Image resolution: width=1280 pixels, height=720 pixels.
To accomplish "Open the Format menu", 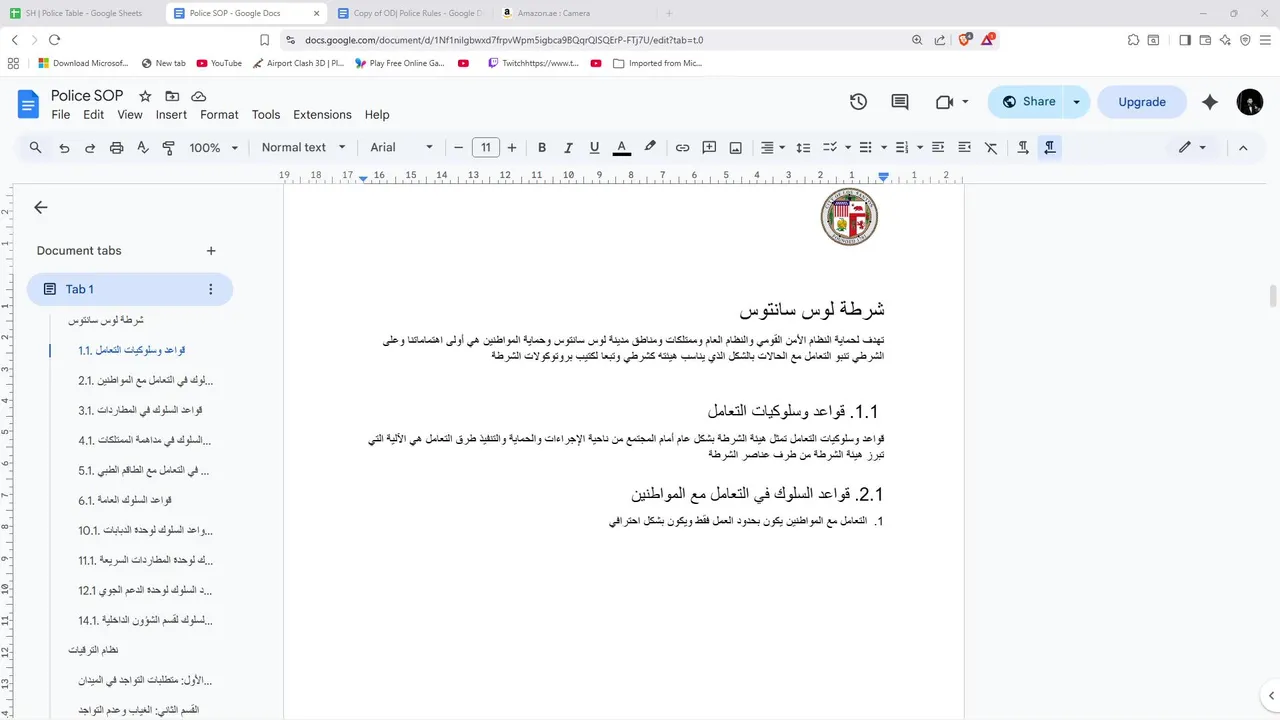I will click(219, 115).
